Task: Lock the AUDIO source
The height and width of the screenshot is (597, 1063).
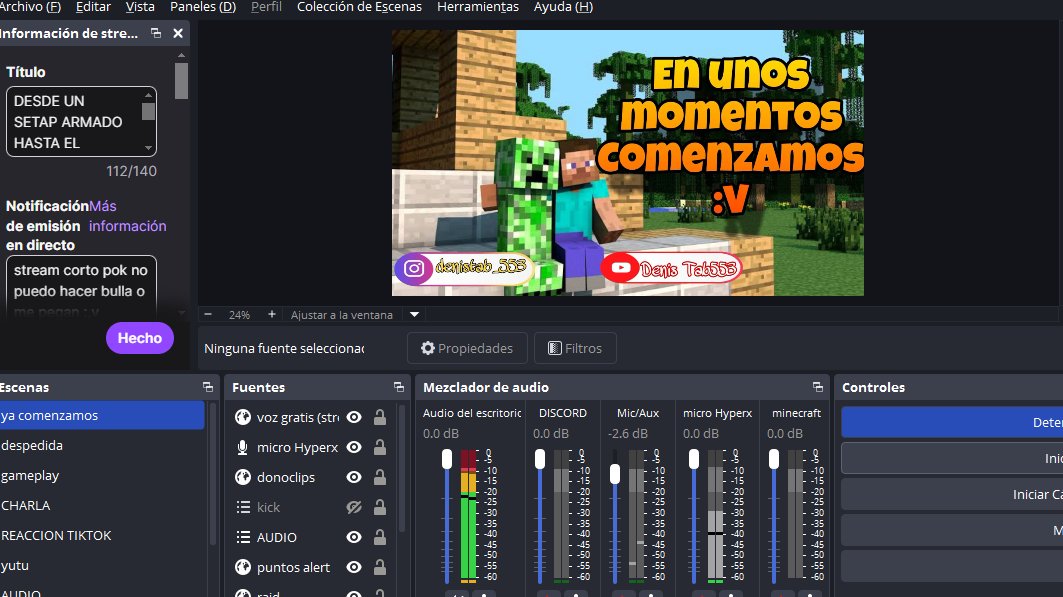Action: click(380, 537)
